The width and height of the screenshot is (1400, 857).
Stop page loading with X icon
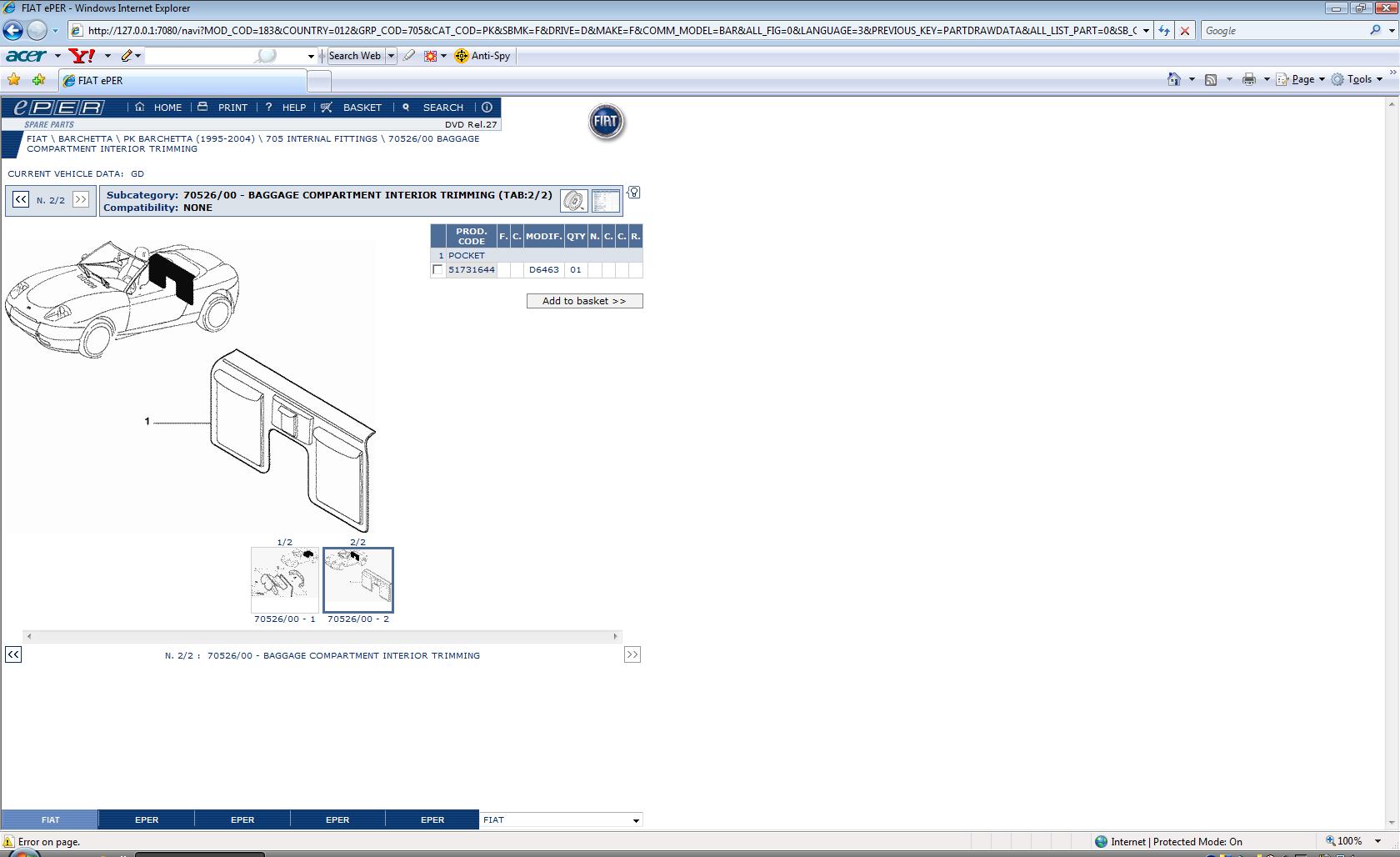click(x=1184, y=31)
